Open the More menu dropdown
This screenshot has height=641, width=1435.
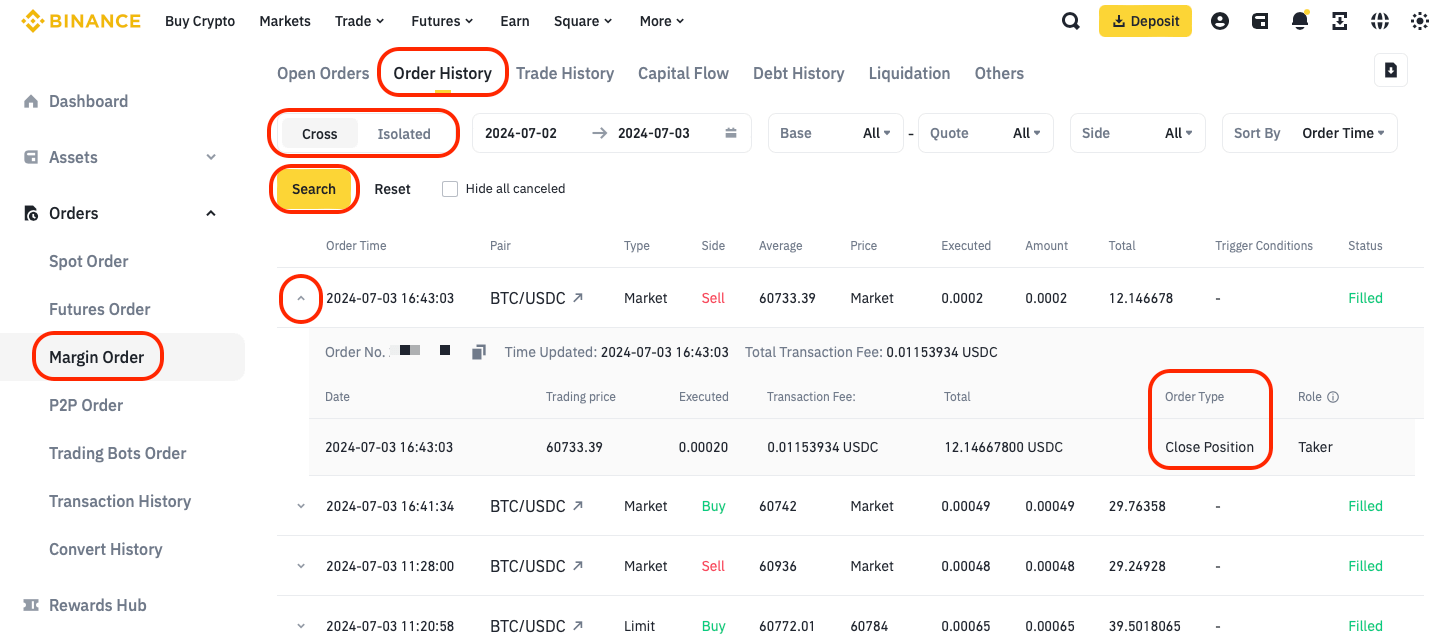click(662, 21)
